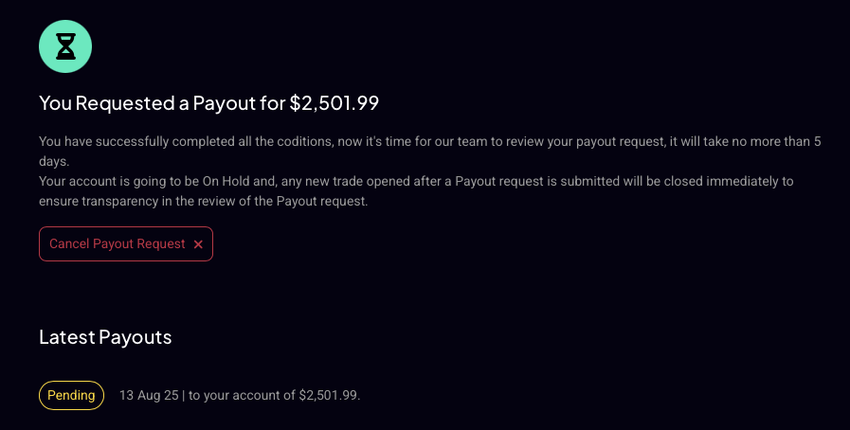This screenshot has height=430, width=850.
Task: Click the green hourglass status icon
Action: tap(65, 46)
